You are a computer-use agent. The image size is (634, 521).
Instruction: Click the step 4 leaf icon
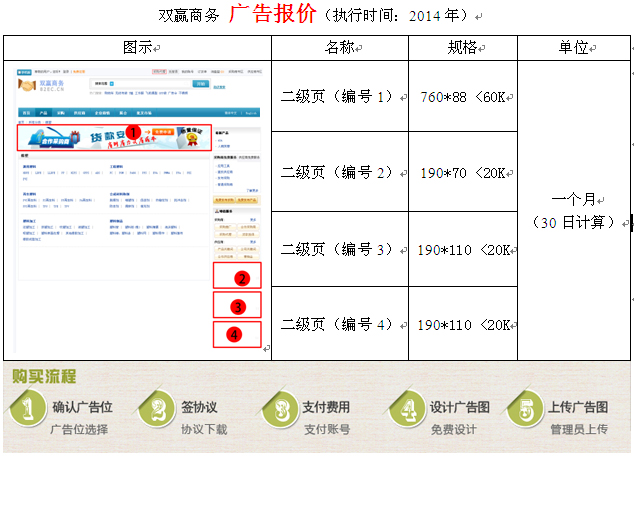[x=407, y=411]
